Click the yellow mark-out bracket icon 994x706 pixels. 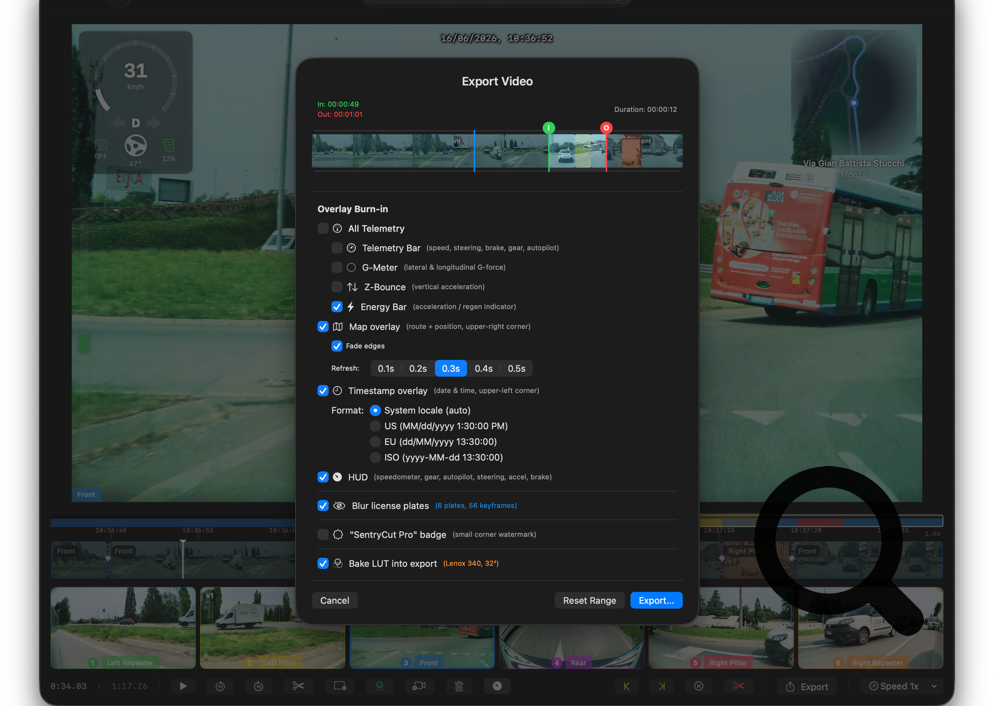coord(662,686)
